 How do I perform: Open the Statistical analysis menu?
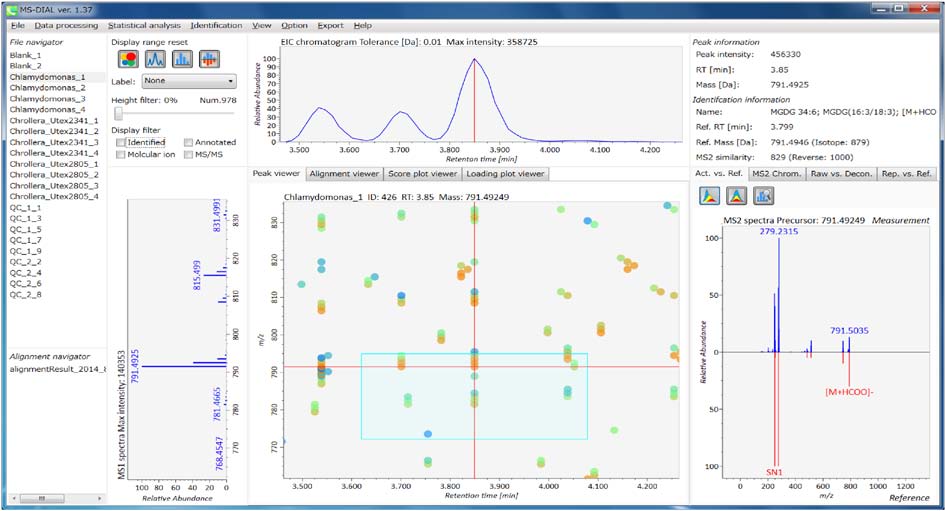pyautogui.click(x=144, y=25)
